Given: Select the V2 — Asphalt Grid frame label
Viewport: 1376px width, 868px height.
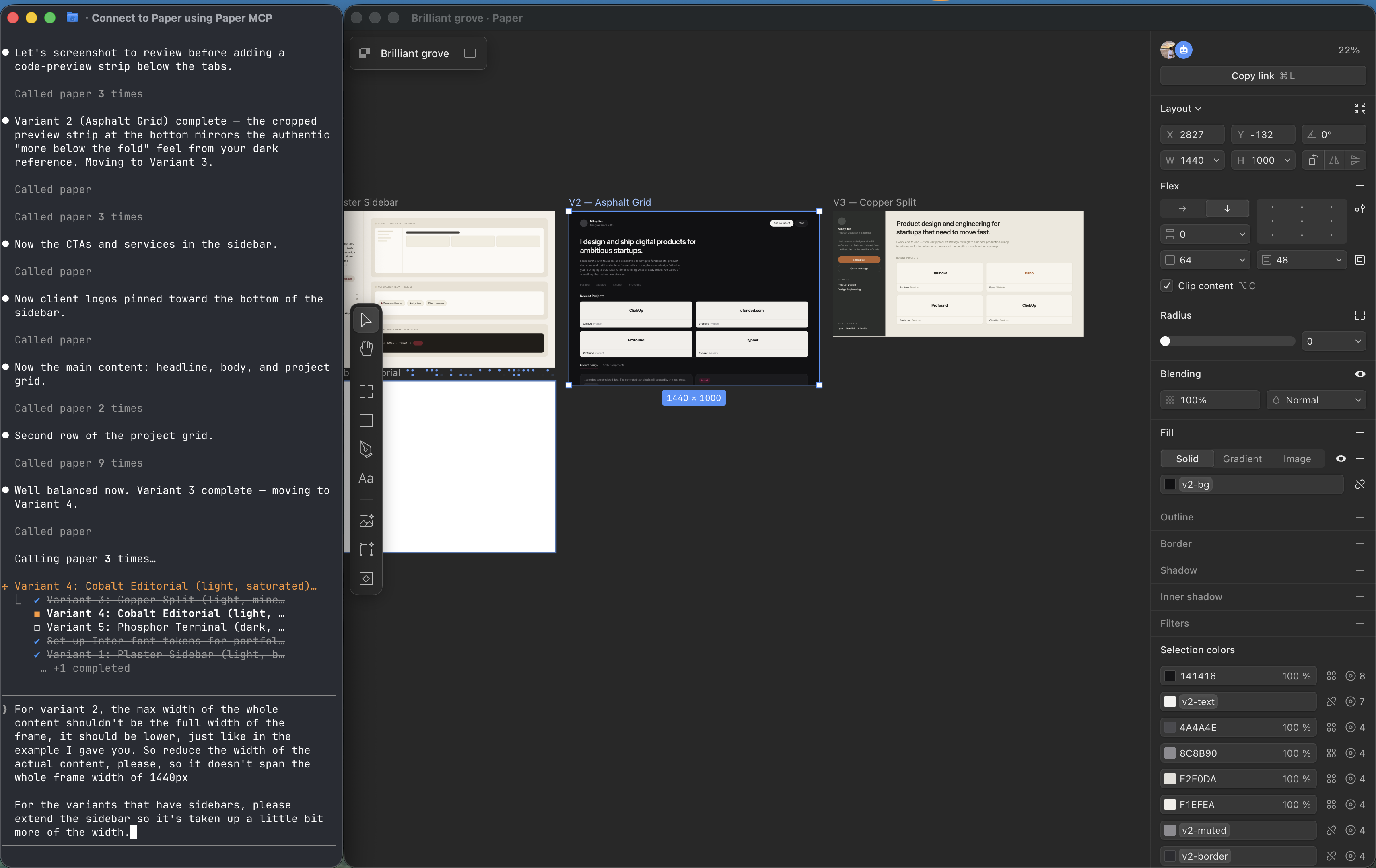Looking at the screenshot, I should 610,202.
